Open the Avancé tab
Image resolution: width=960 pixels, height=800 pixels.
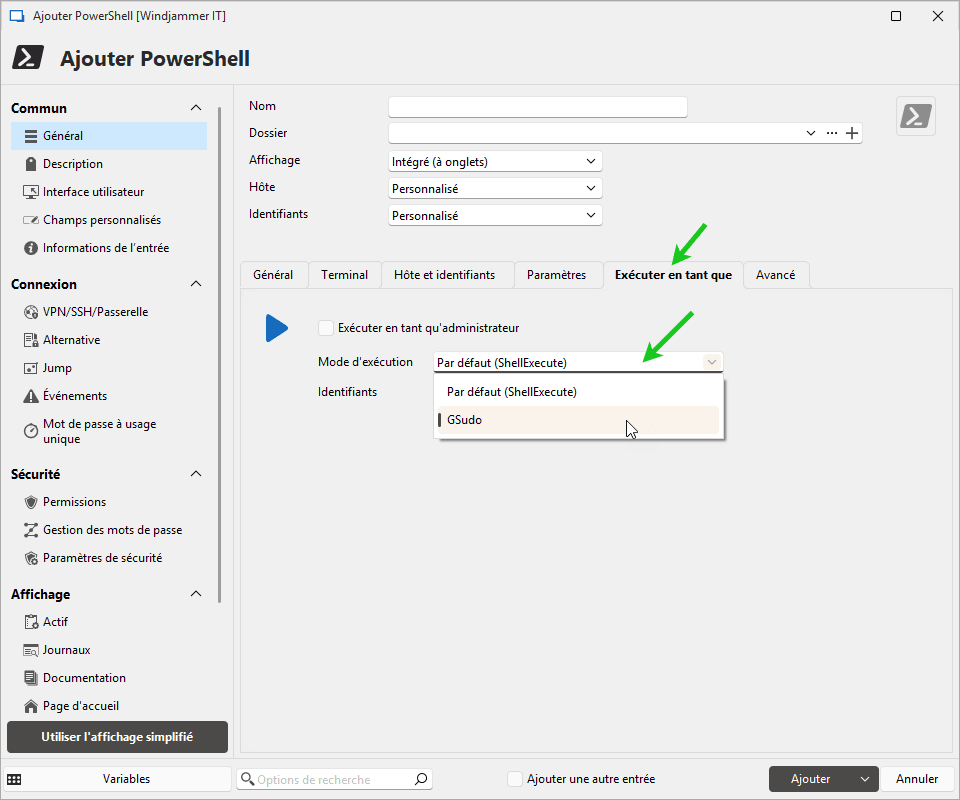[775, 275]
